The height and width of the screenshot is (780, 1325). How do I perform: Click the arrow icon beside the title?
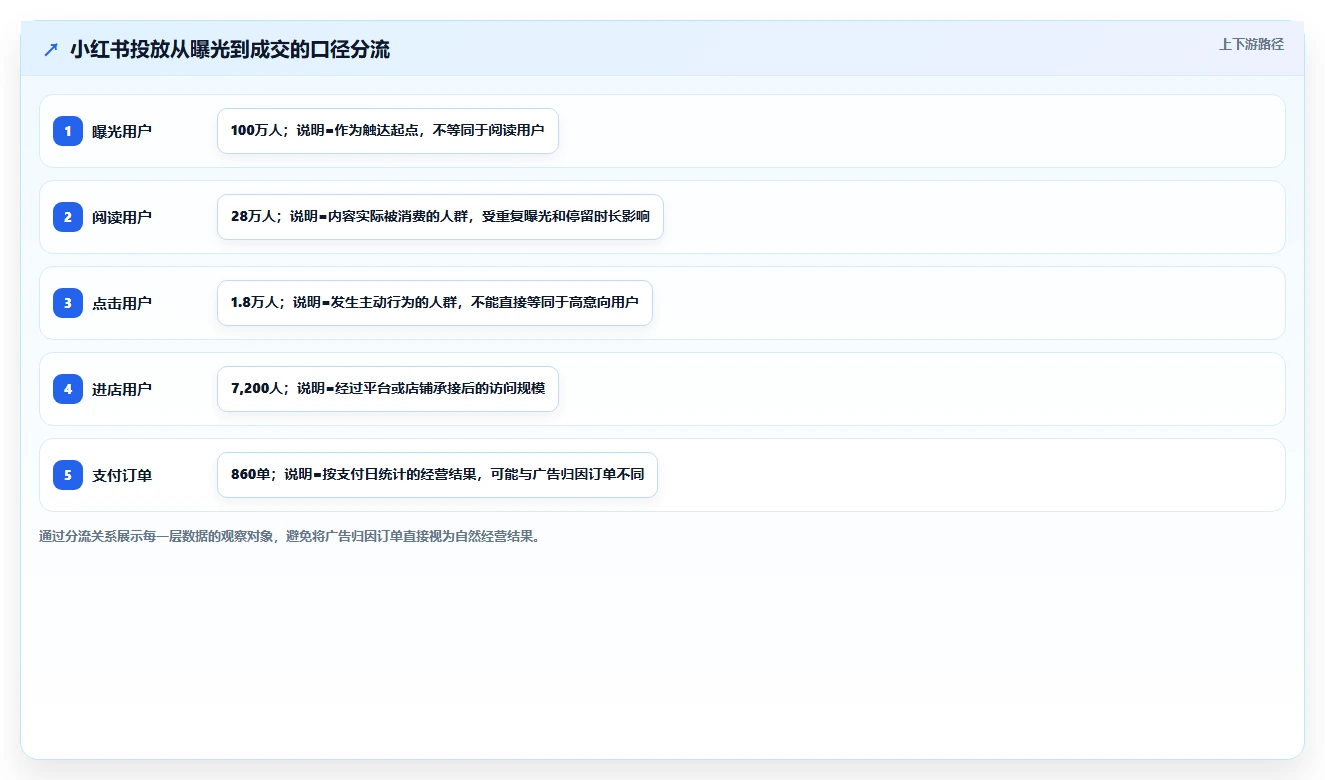coord(50,49)
